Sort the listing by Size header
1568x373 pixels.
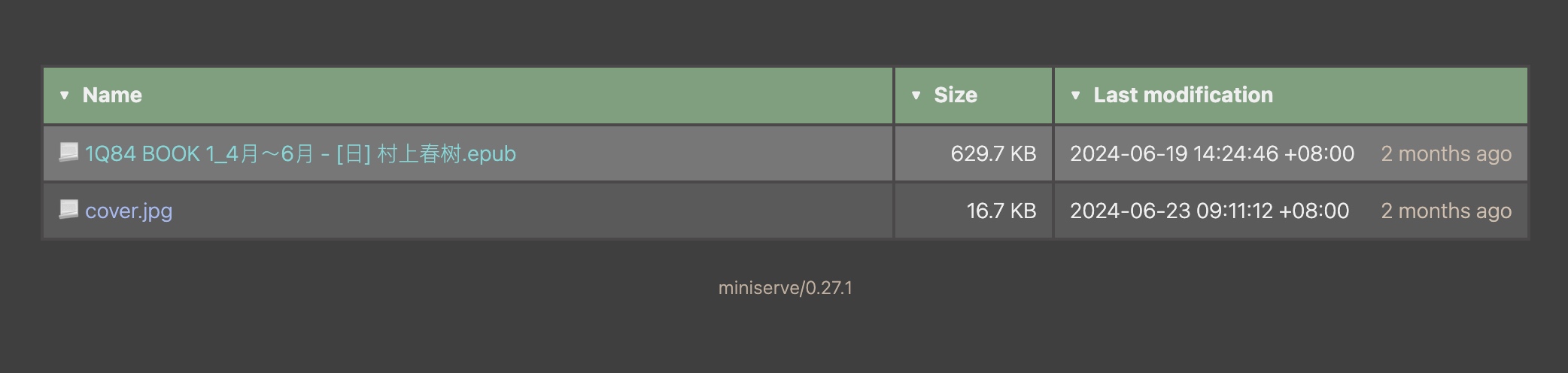click(956, 96)
